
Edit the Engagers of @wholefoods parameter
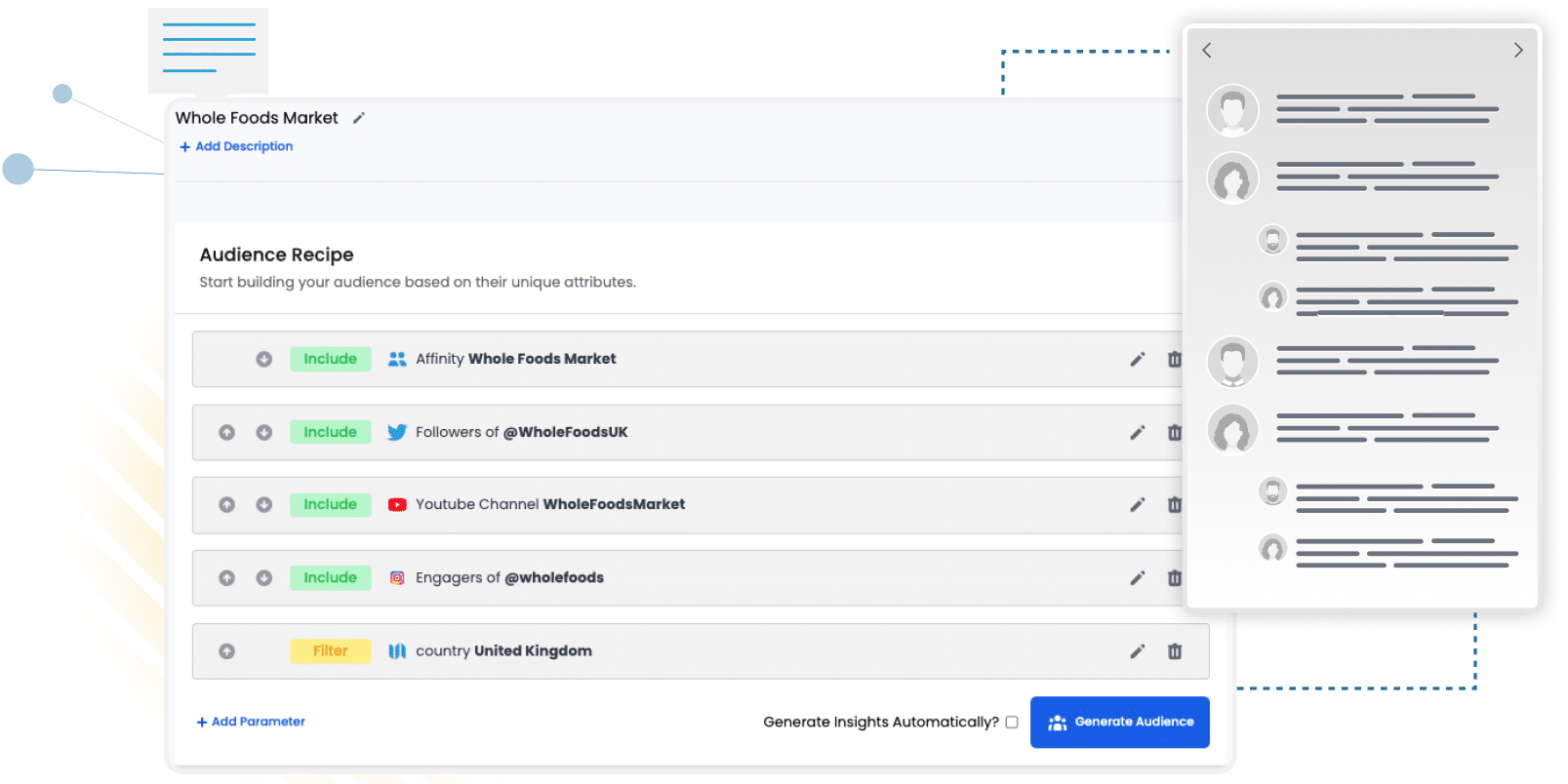(1138, 577)
